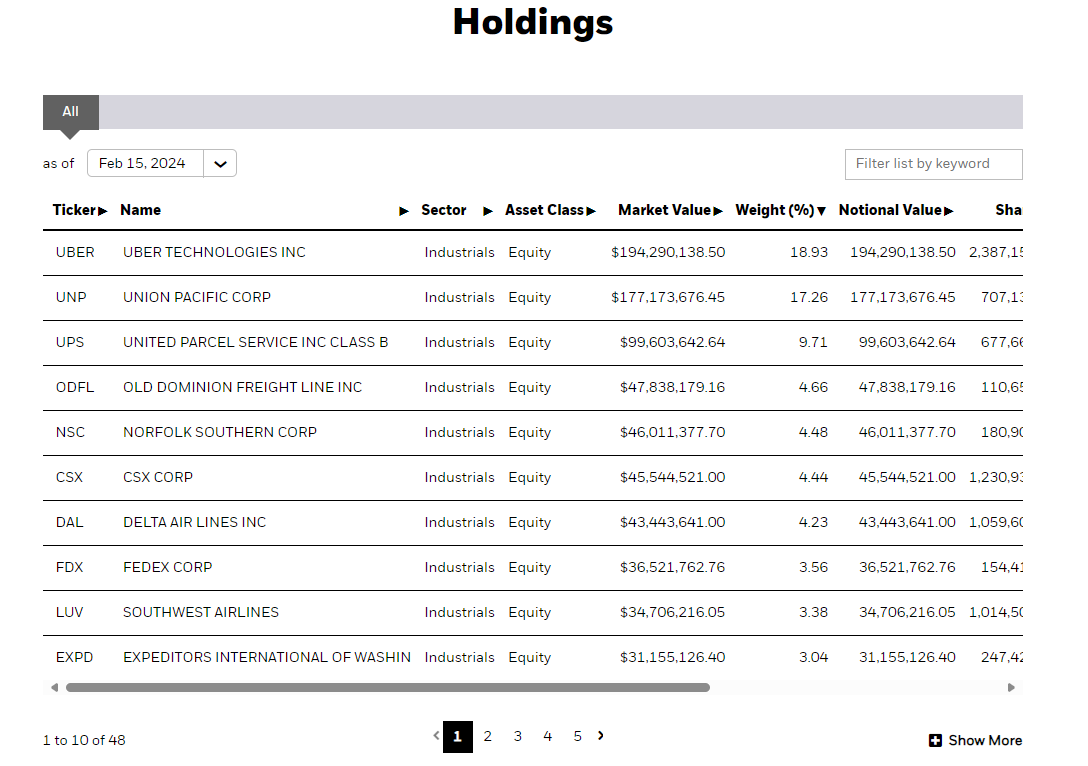Click market value $43,443,641.00
Screen dimensions: 1088x766
[672, 522]
